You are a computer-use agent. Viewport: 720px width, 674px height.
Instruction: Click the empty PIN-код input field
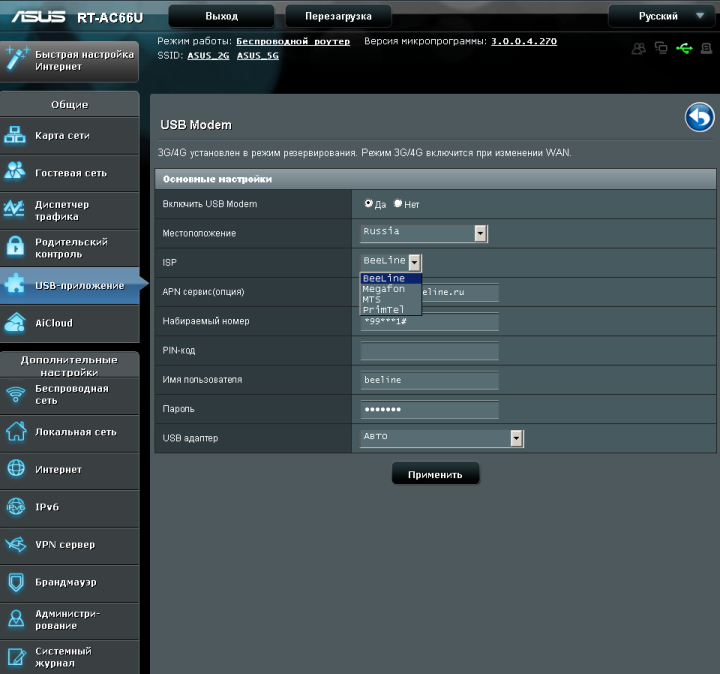pos(429,351)
